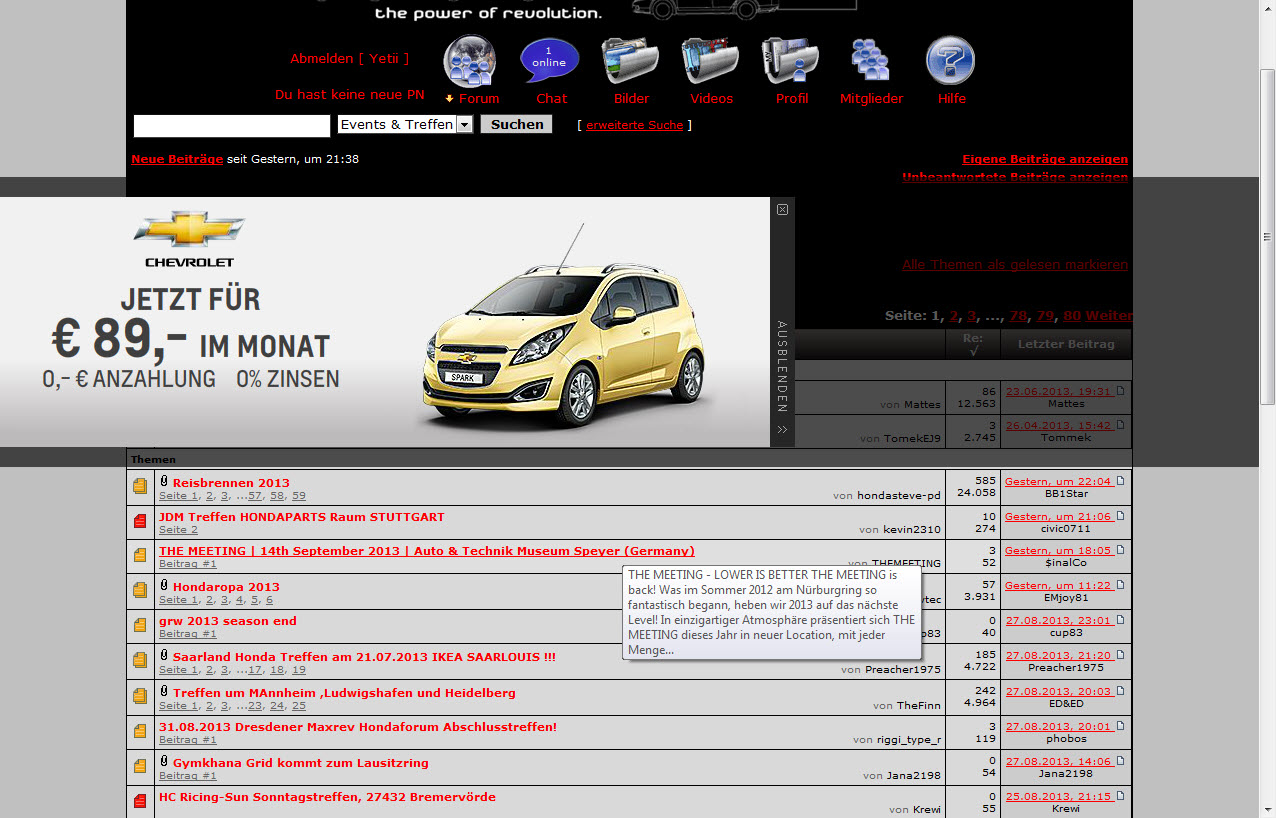Open Seite 2 of JDM Treffen thread
Screen dimensions: 1276x818
179,530
